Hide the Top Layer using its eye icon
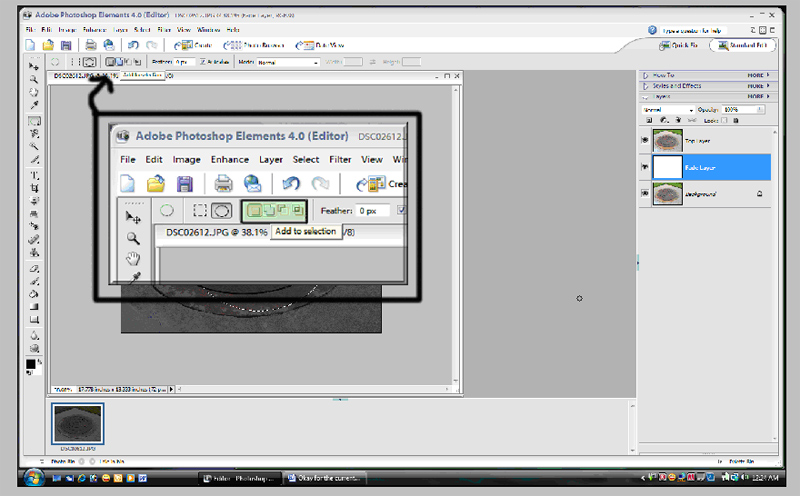Viewport: 800px width, 496px height. [645, 140]
